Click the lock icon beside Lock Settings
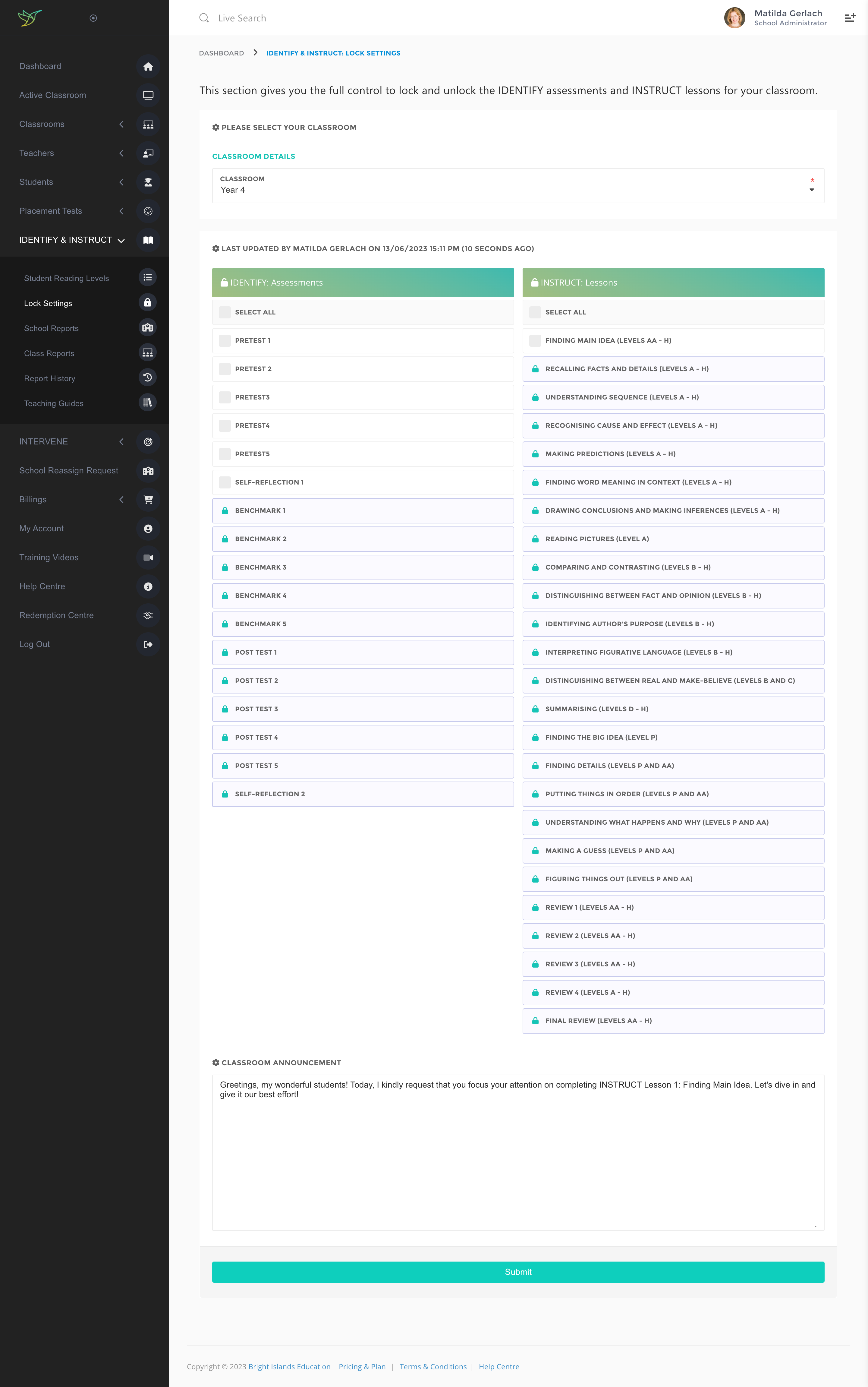 click(148, 303)
